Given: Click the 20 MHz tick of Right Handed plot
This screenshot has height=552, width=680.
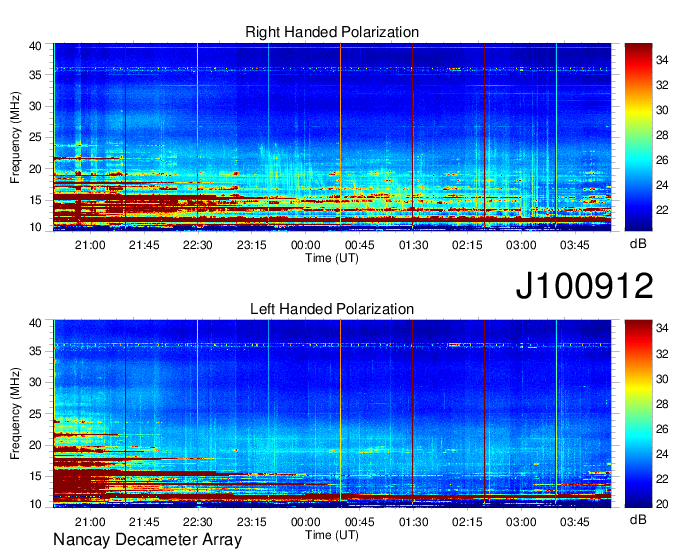Looking at the screenshot, I should pos(36,169).
